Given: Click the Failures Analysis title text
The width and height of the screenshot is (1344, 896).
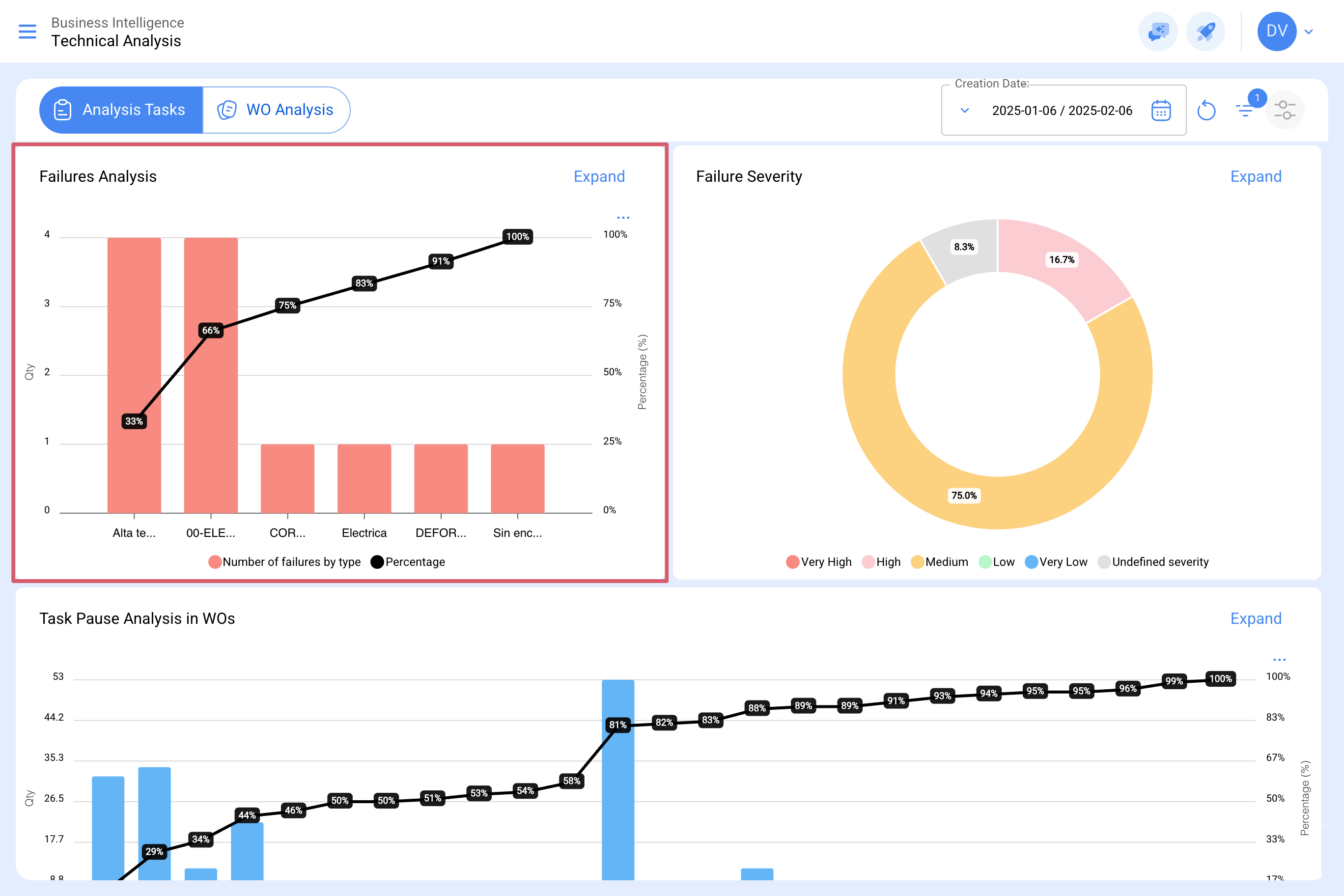Looking at the screenshot, I should (98, 176).
